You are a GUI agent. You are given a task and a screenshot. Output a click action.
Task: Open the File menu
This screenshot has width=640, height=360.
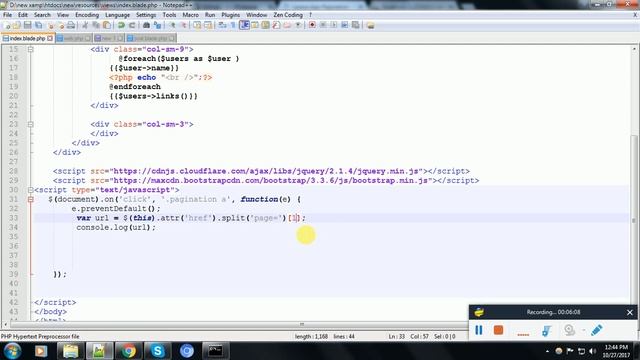(x=7, y=15)
